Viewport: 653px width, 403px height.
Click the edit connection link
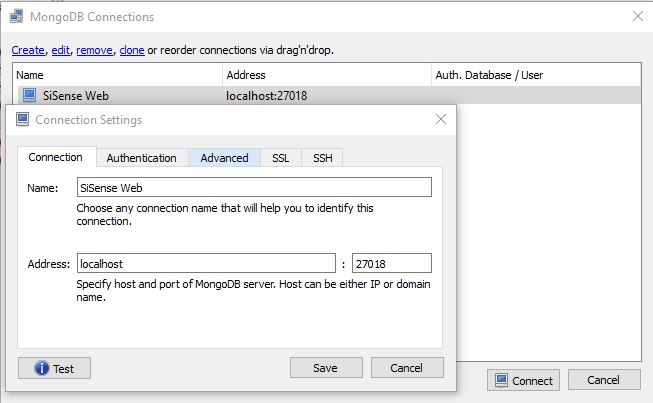[60, 50]
